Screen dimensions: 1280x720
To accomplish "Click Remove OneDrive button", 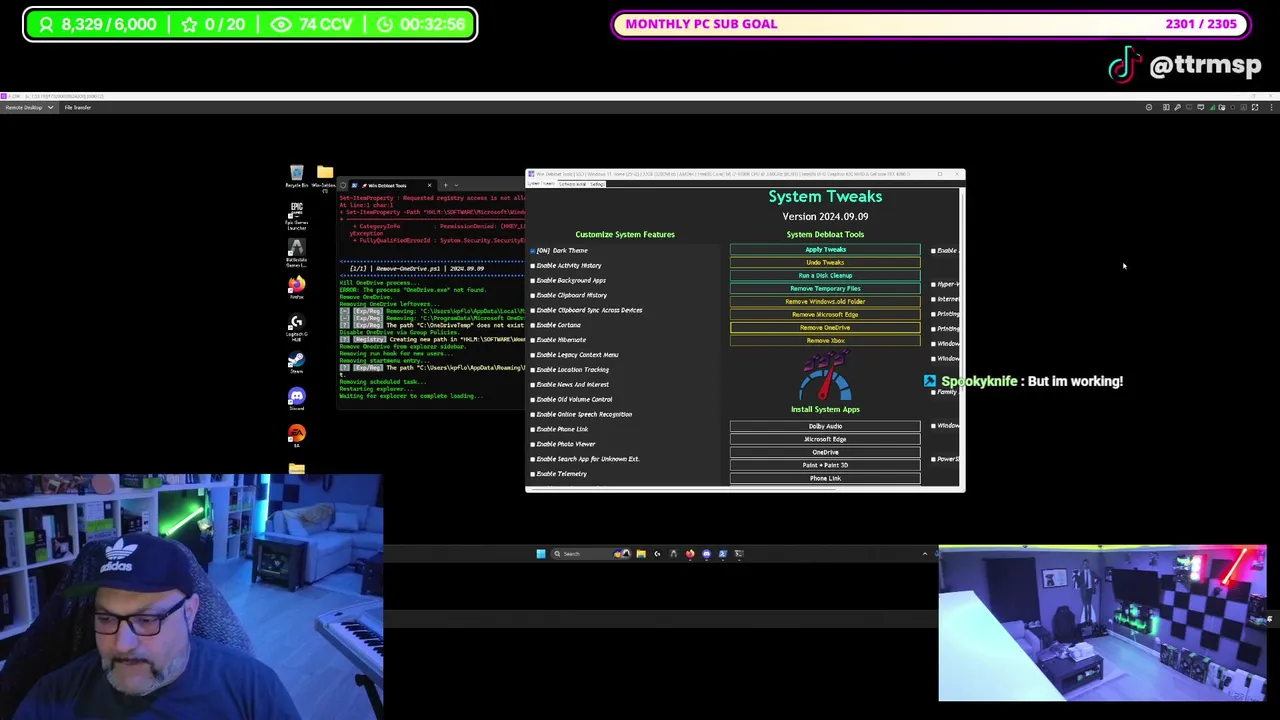I will coord(825,328).
